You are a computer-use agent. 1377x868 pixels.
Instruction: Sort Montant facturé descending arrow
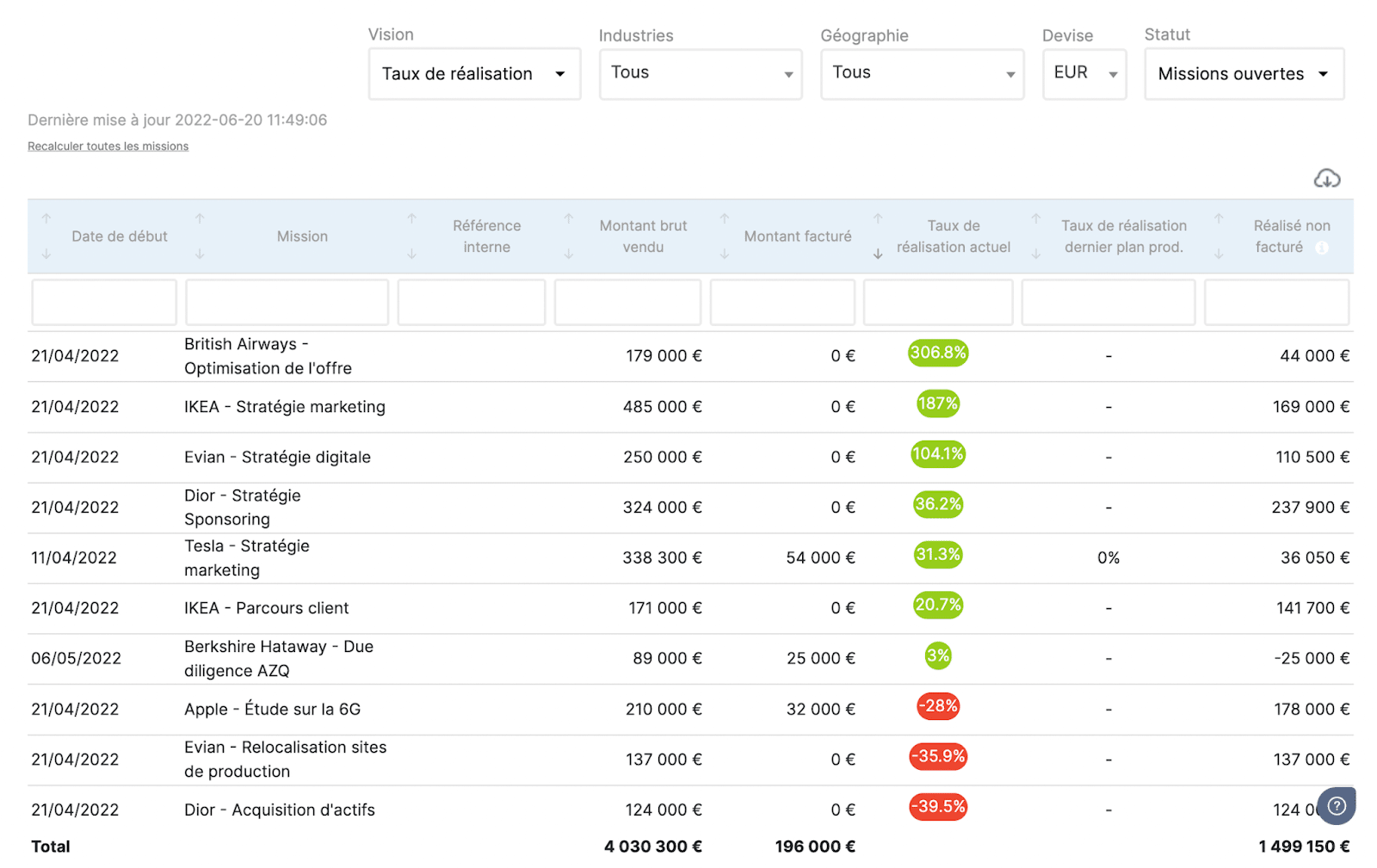[725, 254]
